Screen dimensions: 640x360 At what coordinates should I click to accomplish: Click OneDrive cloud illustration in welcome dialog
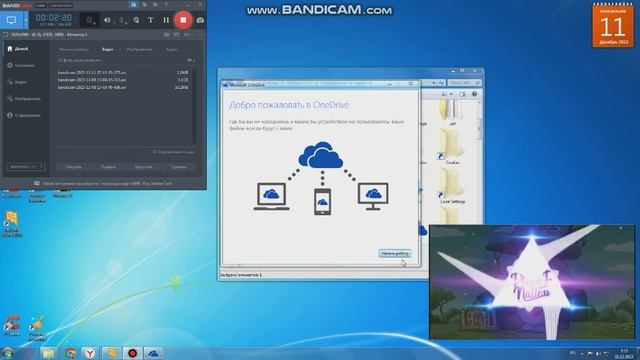coord(321,155)
